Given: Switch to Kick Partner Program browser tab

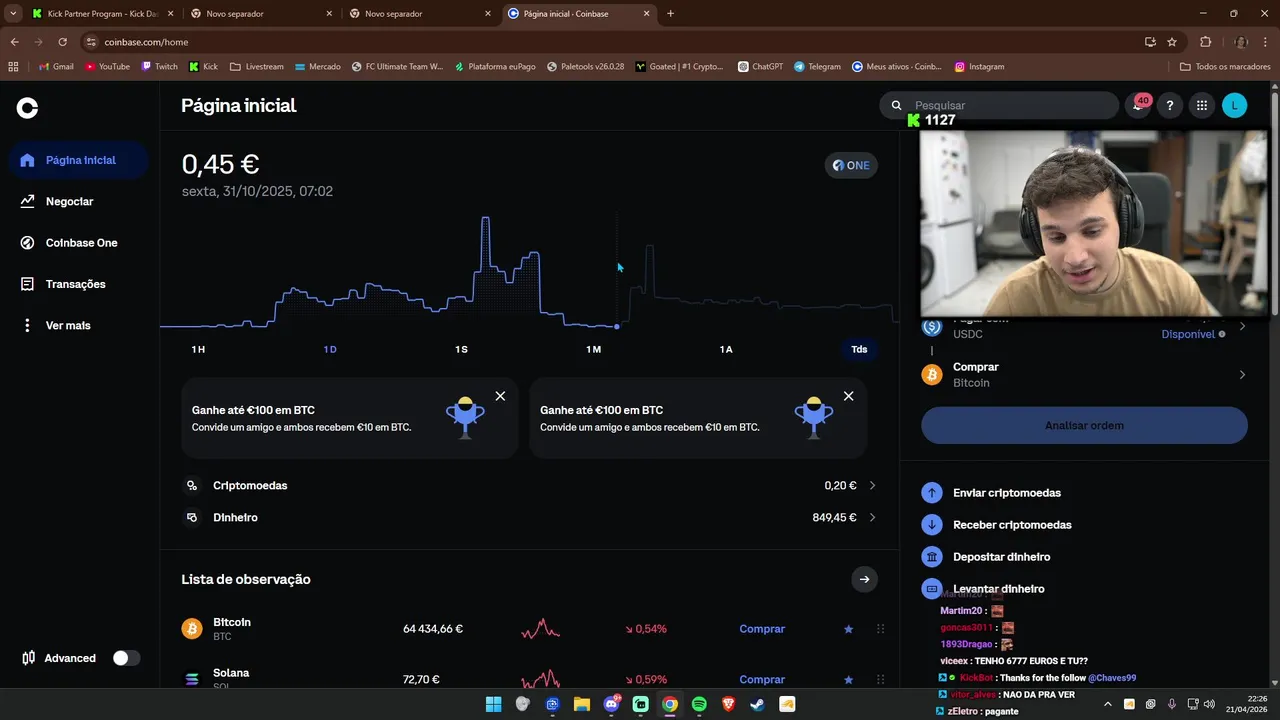Looking at the screenshot, I should [100, 14].
